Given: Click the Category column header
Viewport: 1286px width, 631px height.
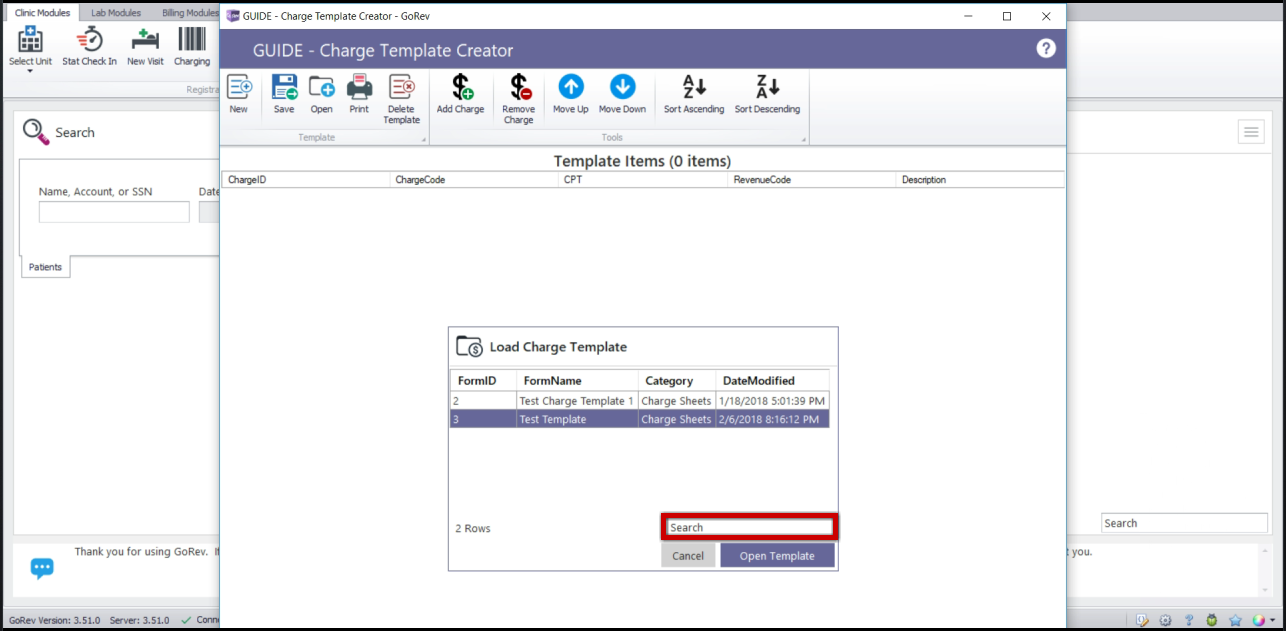Looking at the screenshot, I should [x=677, y=380].
